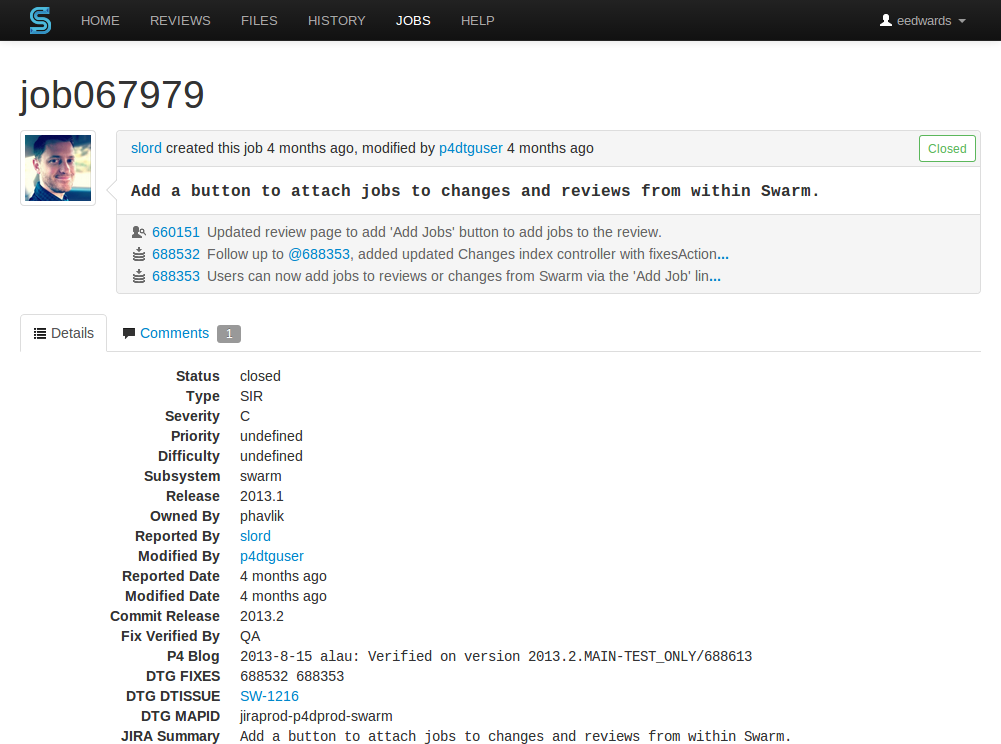Open the HISTORY menu item
Viewport: 1001px width, 744px height.
336,20
